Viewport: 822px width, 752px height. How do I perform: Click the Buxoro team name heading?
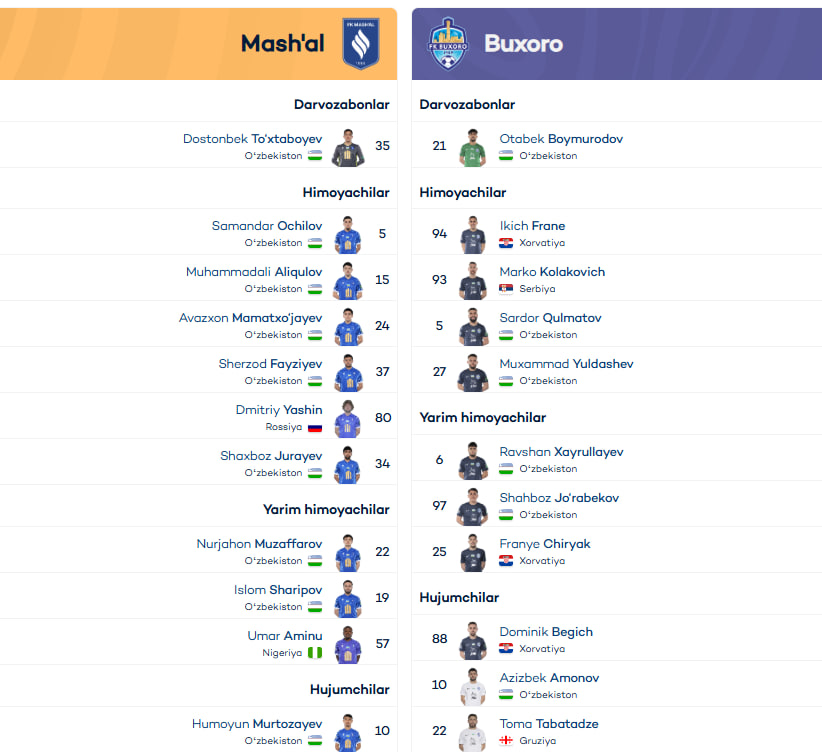pyautogui.click(x=523, y=44)
